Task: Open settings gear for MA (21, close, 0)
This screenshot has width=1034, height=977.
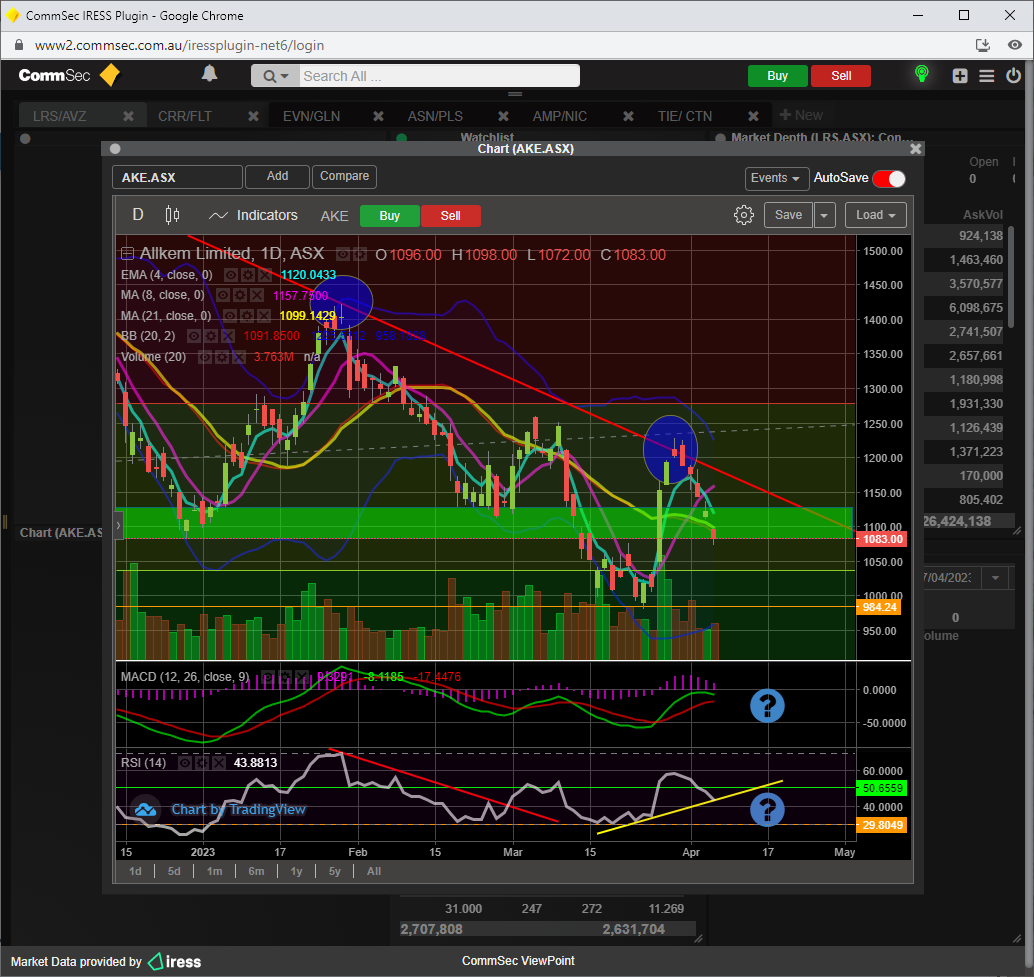Action: pos(247,316)
